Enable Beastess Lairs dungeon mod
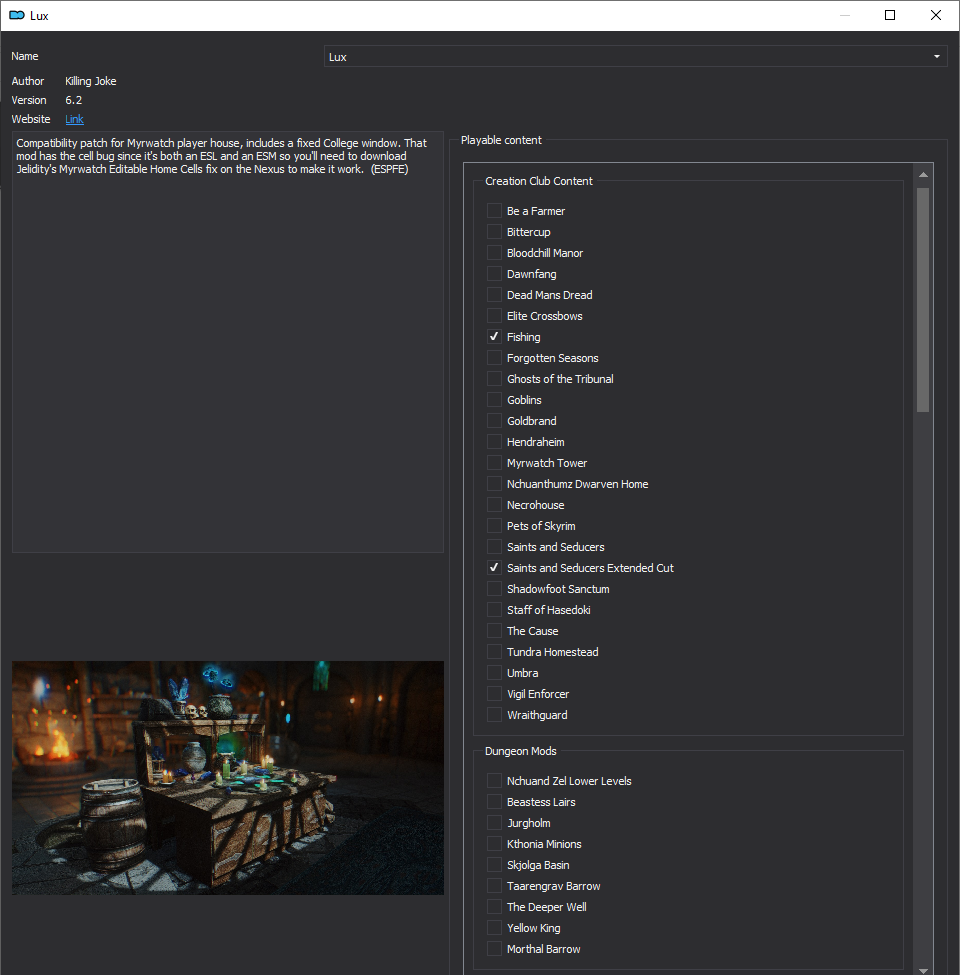 494,803
